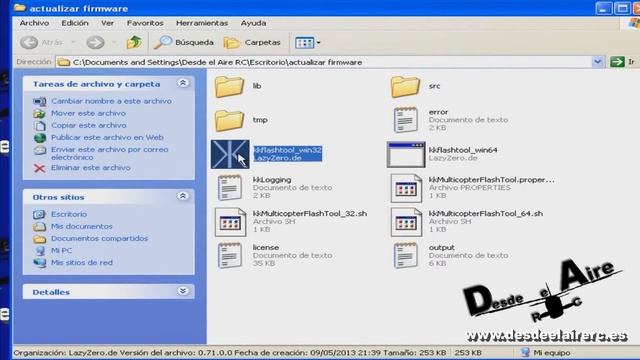The width and height of the screenshot is (640, 360).
Task: Click the Mi PC computer icon
Action: (40, 251)
